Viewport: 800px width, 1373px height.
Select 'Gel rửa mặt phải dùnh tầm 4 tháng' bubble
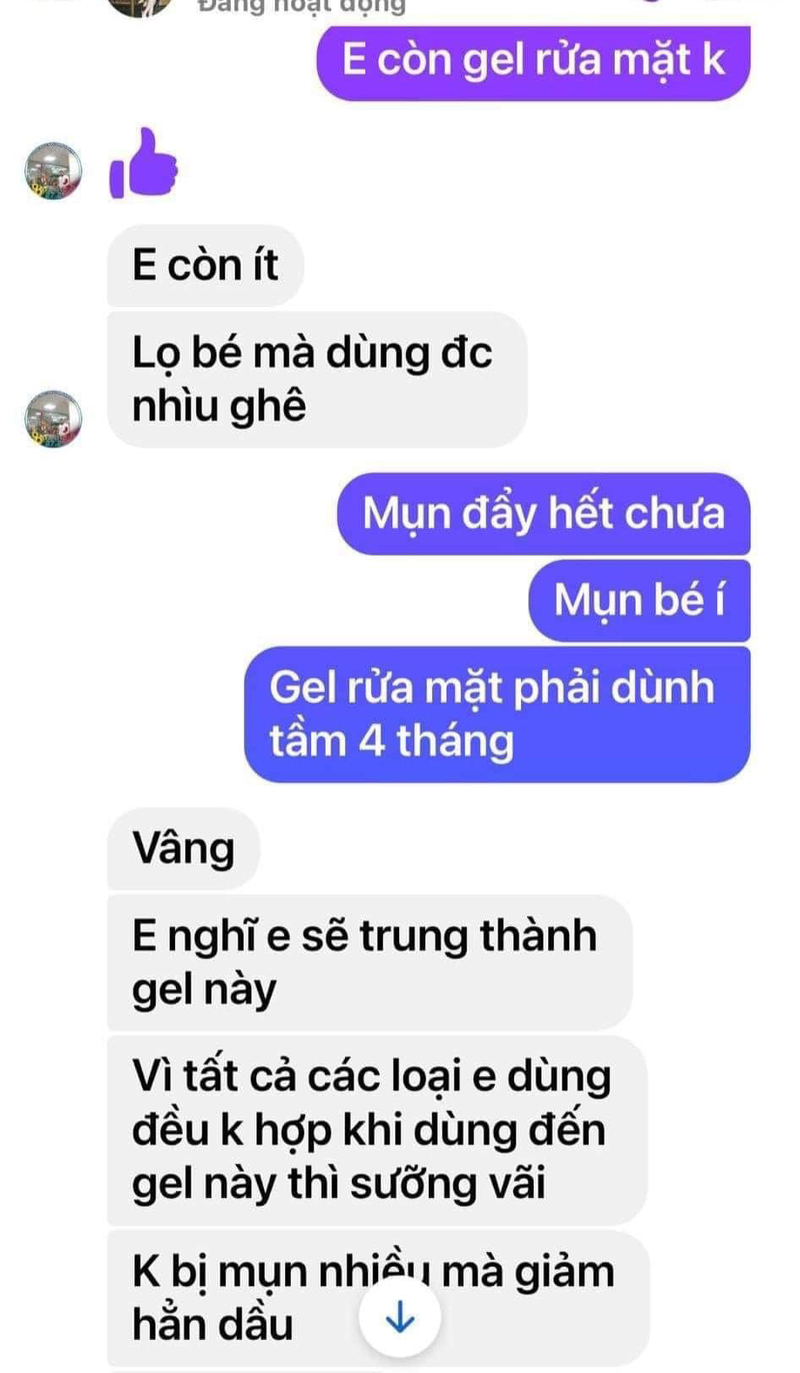pos(497,714)
